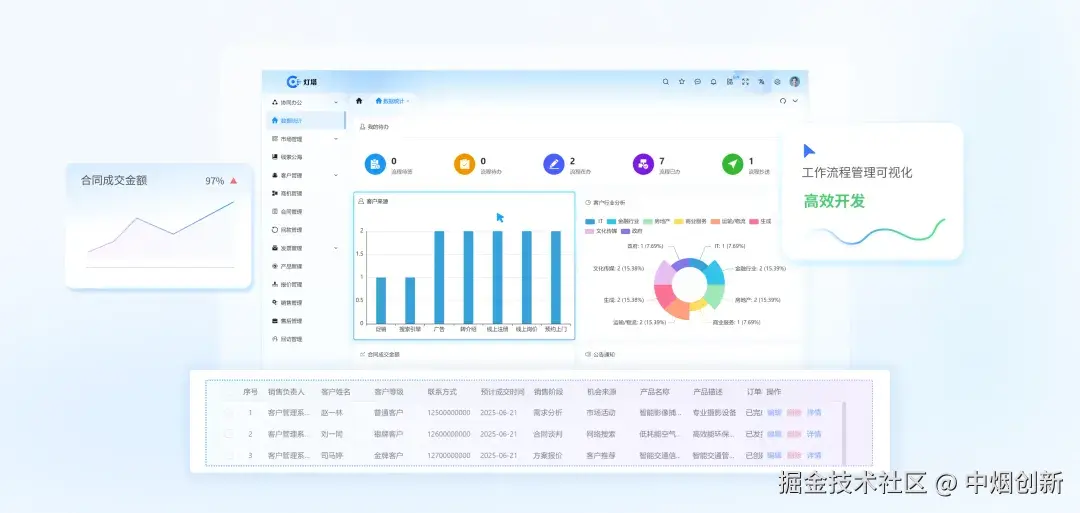The height and width of the screenshot is (513, 1080).
Task: Click the 搜索引擎 bar in the chart
Action: [410, 300]
